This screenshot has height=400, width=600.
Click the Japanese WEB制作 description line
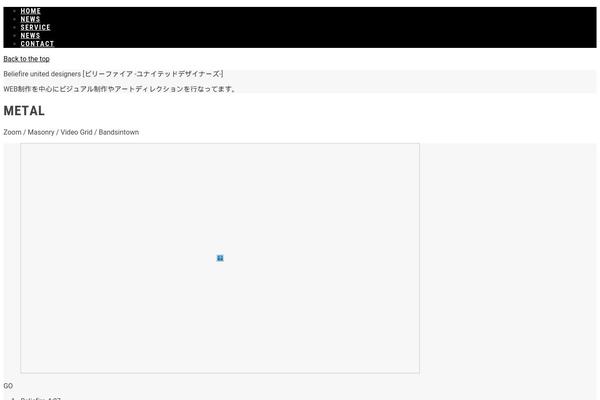(x=120, y=89)
